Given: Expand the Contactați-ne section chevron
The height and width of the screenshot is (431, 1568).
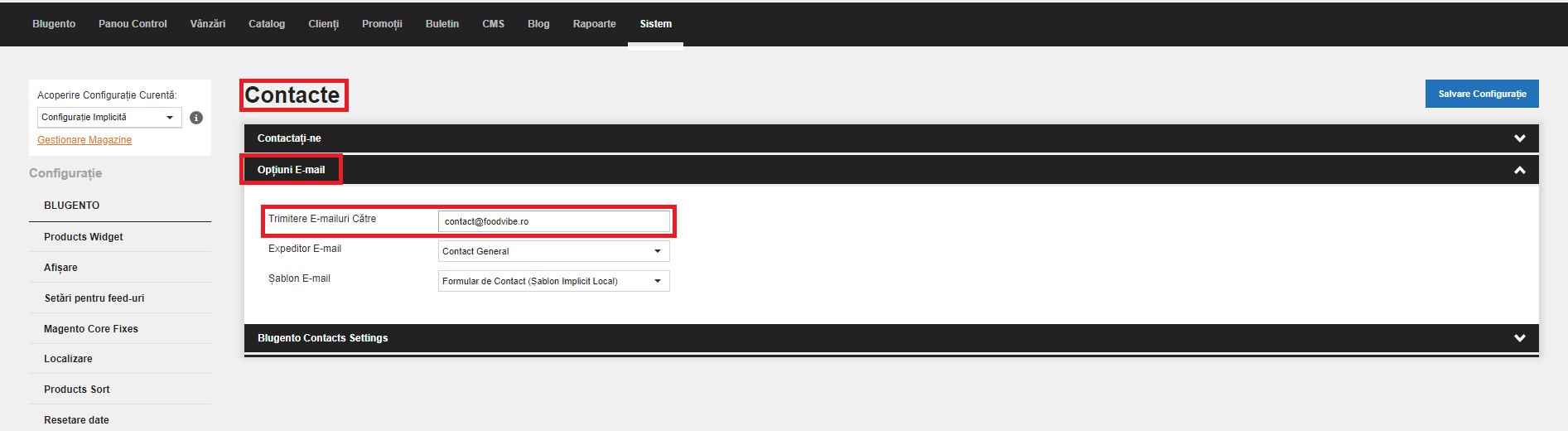Looking at the screenshot, I should [1520, 138].
